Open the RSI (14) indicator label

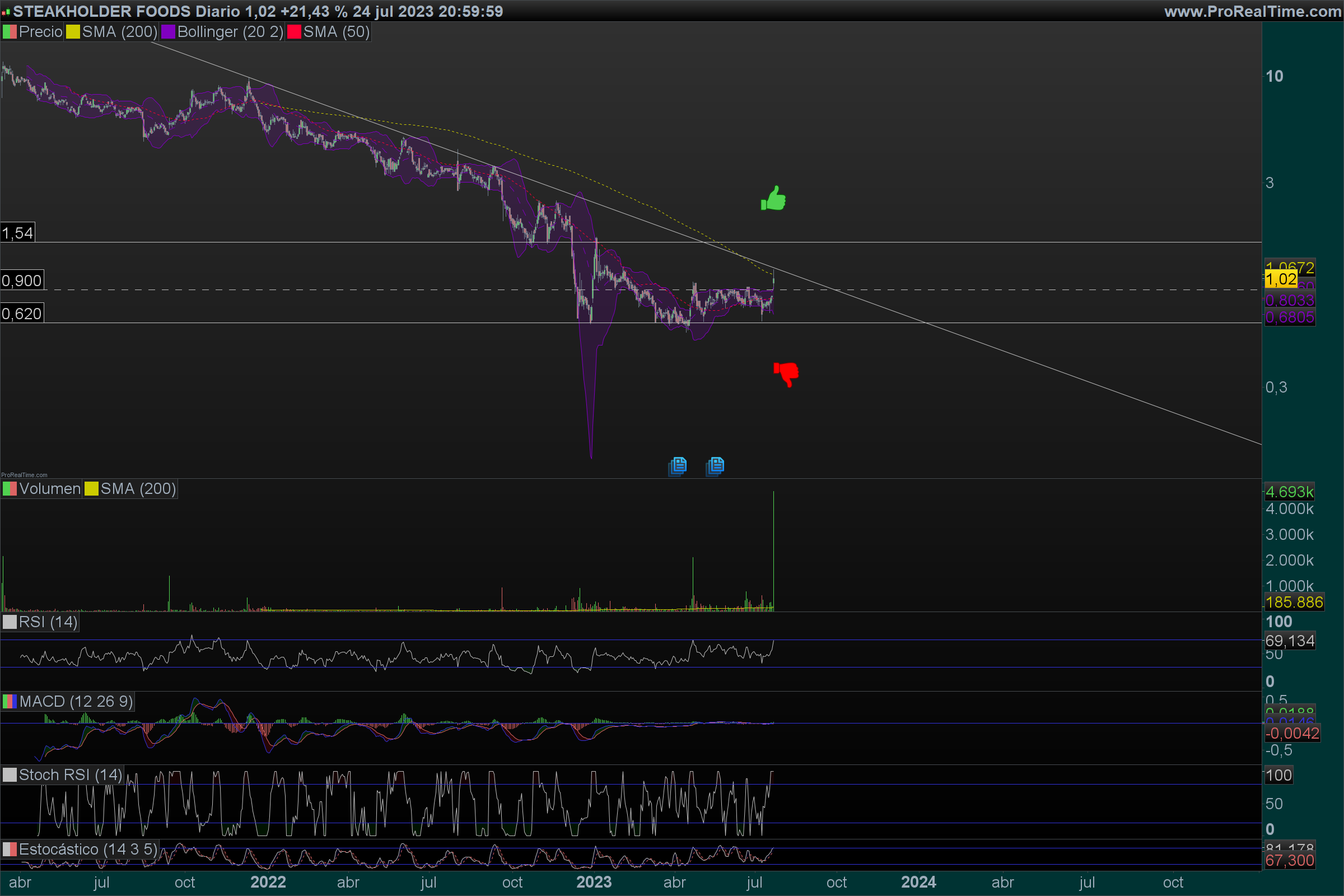pyautogui.click(x=48, y=622)
